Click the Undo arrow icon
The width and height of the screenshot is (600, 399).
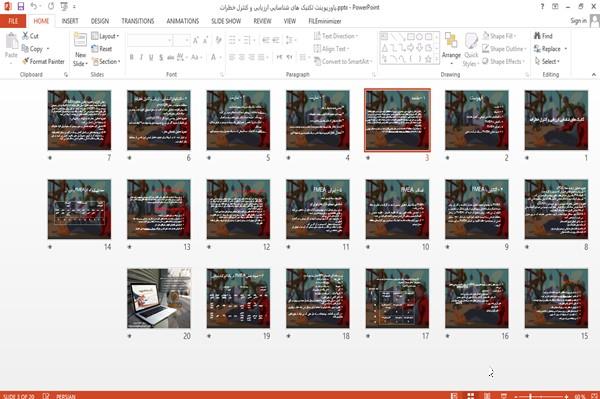pos(34,6)
